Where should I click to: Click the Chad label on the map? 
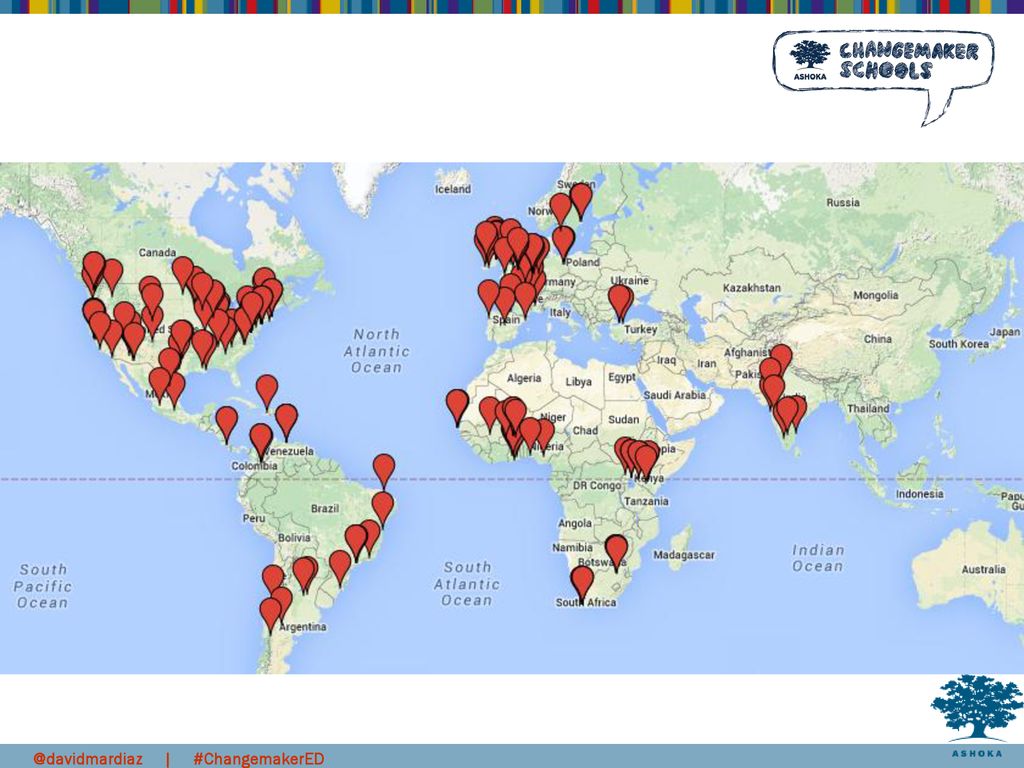click(x=585, y=430)
